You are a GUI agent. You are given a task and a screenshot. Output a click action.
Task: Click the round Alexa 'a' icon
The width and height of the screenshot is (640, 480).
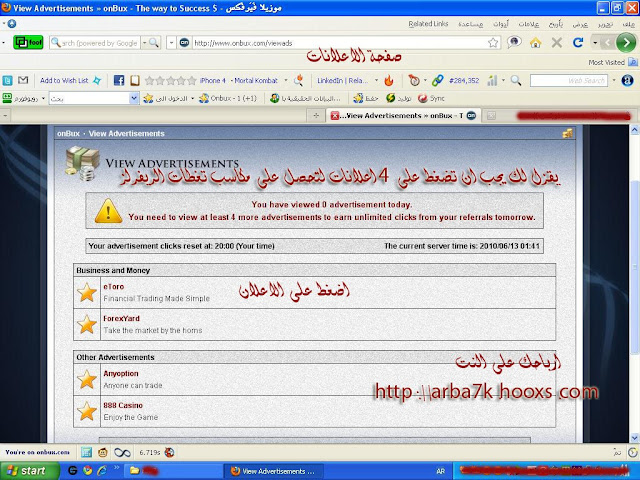[627, 80]
